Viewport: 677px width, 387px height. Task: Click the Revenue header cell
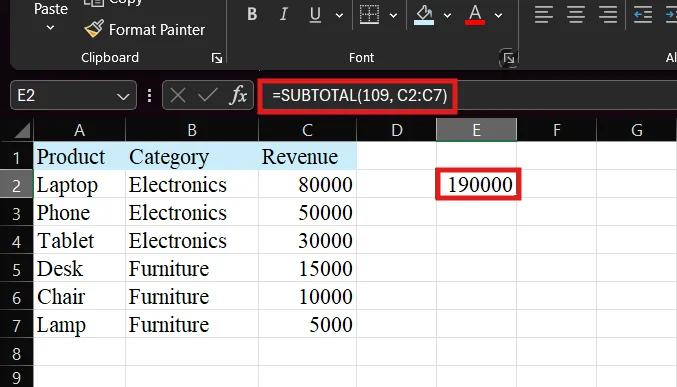(307, 156)
